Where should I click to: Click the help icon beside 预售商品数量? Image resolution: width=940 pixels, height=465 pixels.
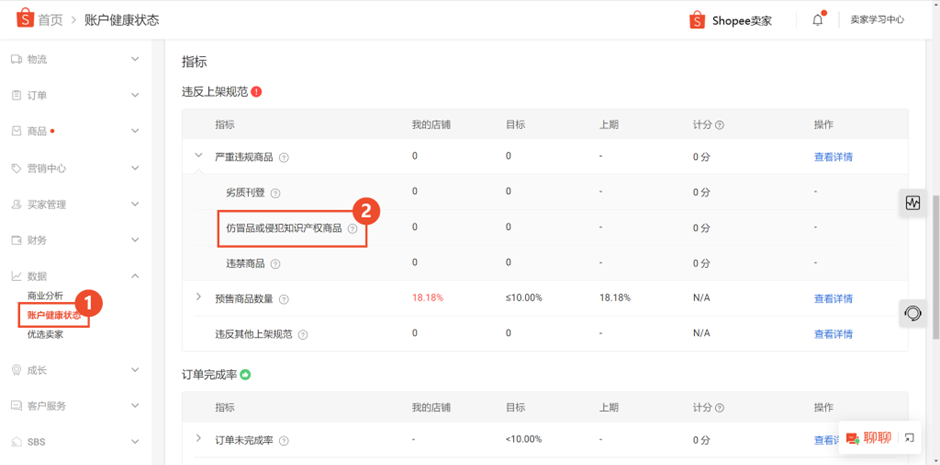click(x=284, y=299)
